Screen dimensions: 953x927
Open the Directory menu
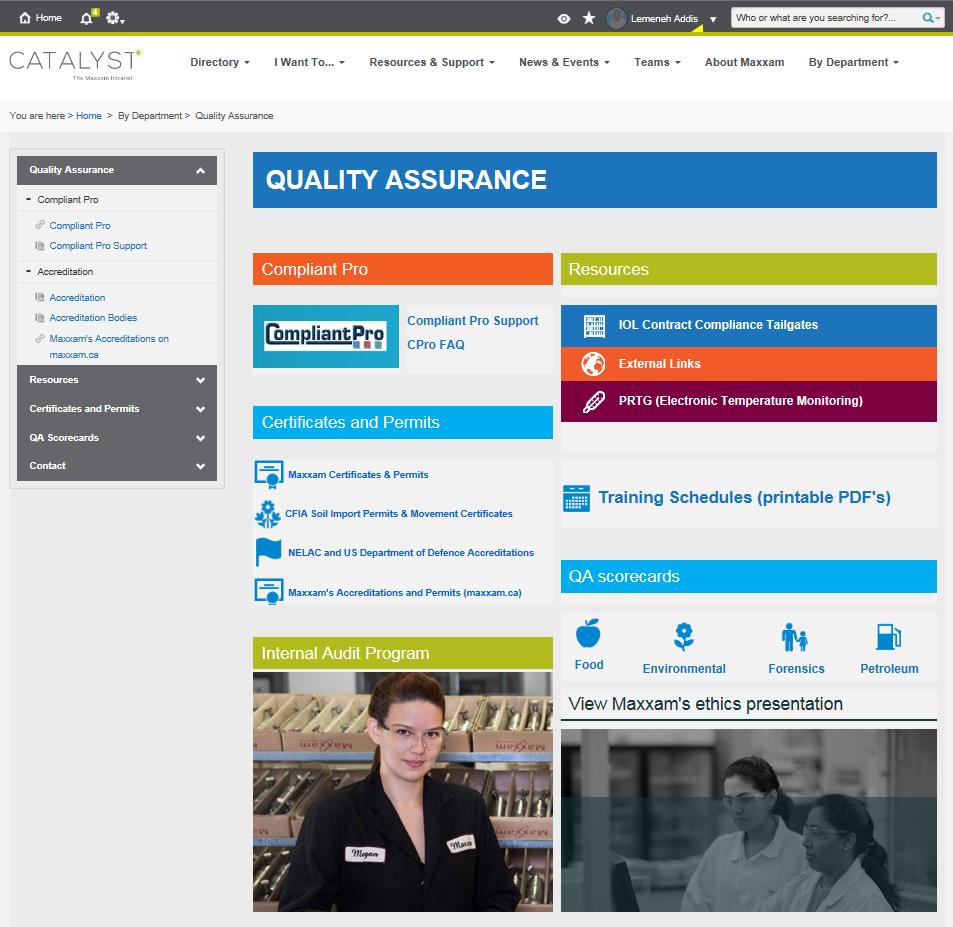pos(220,62)
